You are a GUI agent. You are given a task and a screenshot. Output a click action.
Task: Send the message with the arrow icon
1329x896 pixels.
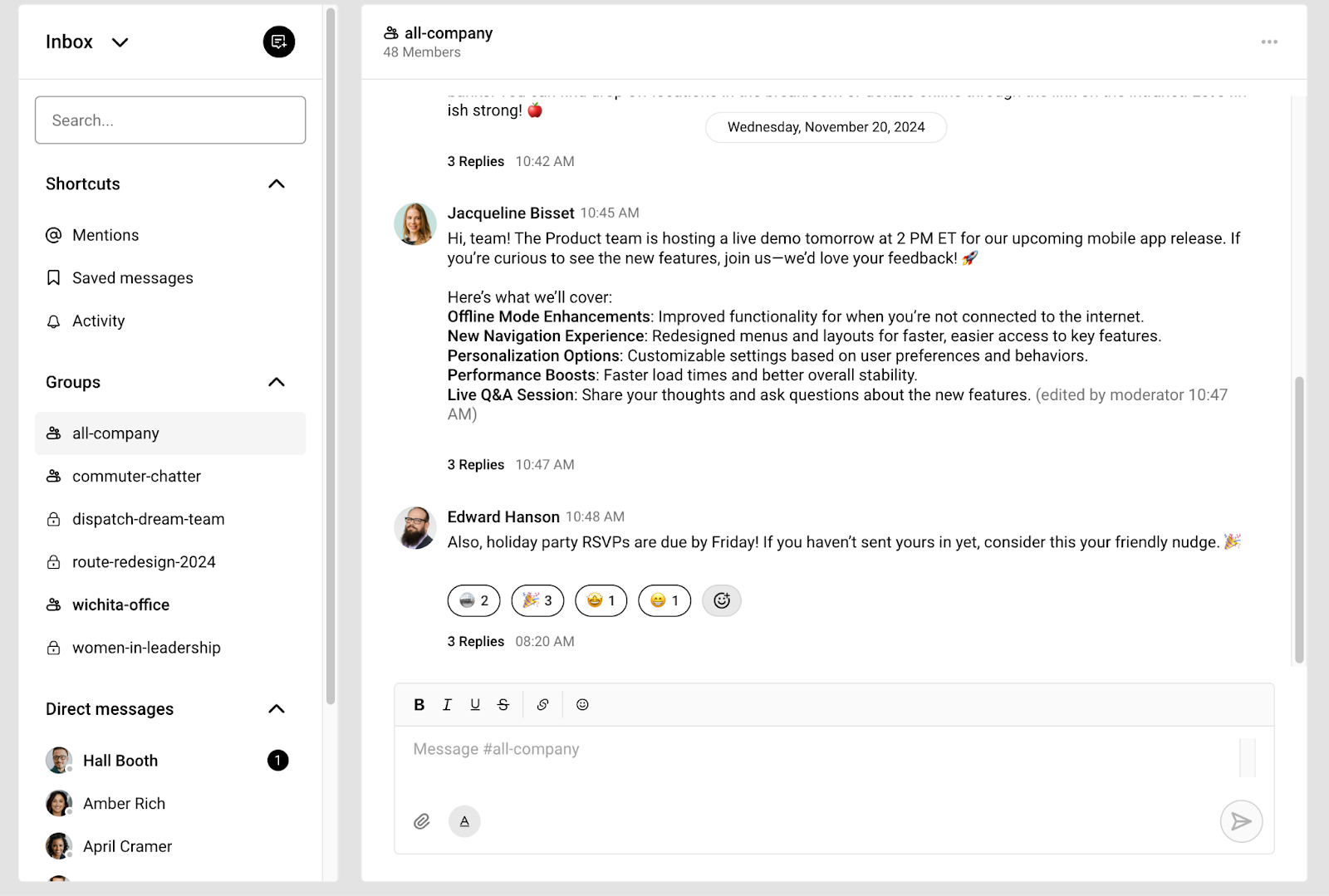point(1240,821)
